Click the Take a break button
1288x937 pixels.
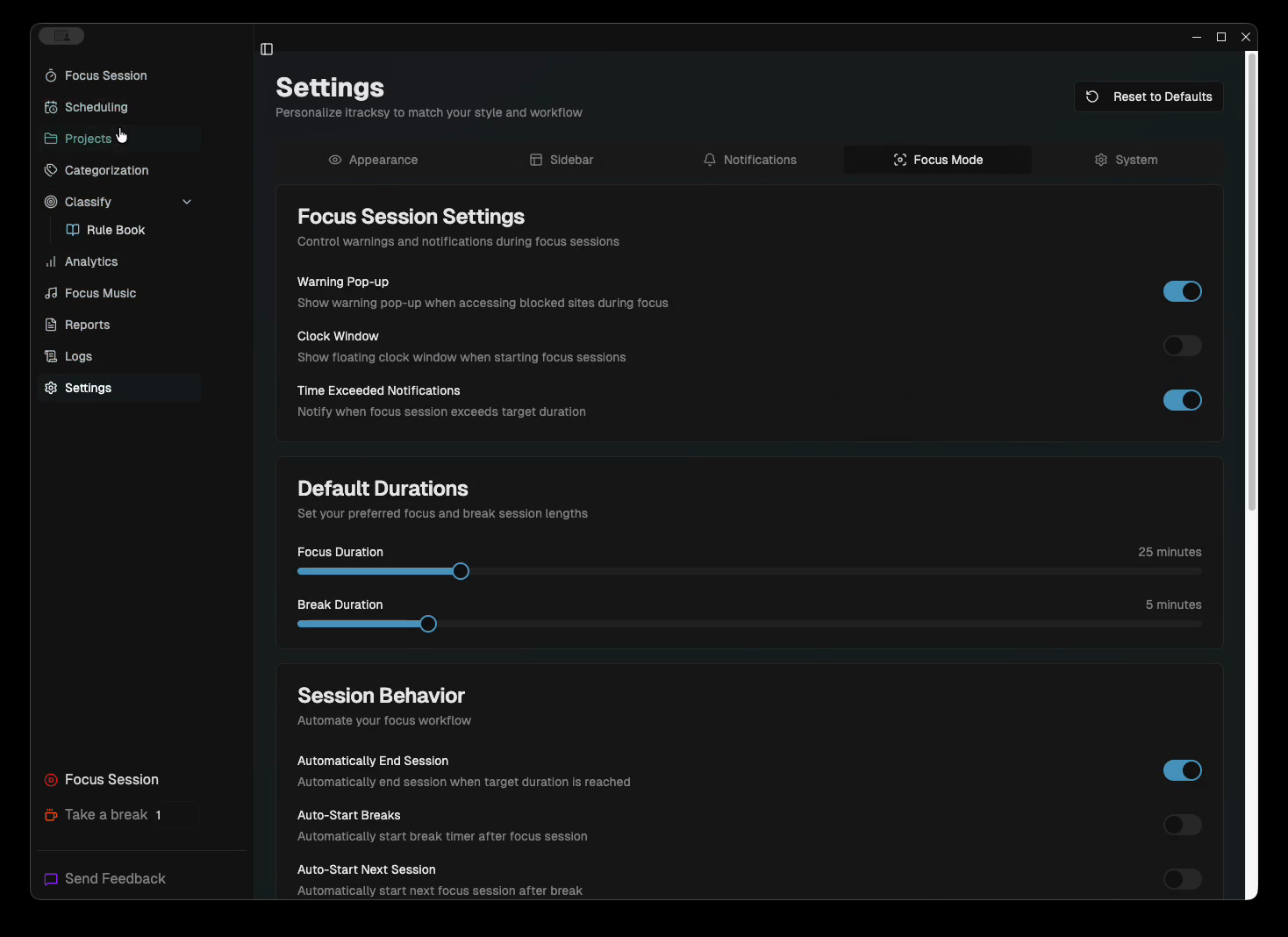pos(105,815)
